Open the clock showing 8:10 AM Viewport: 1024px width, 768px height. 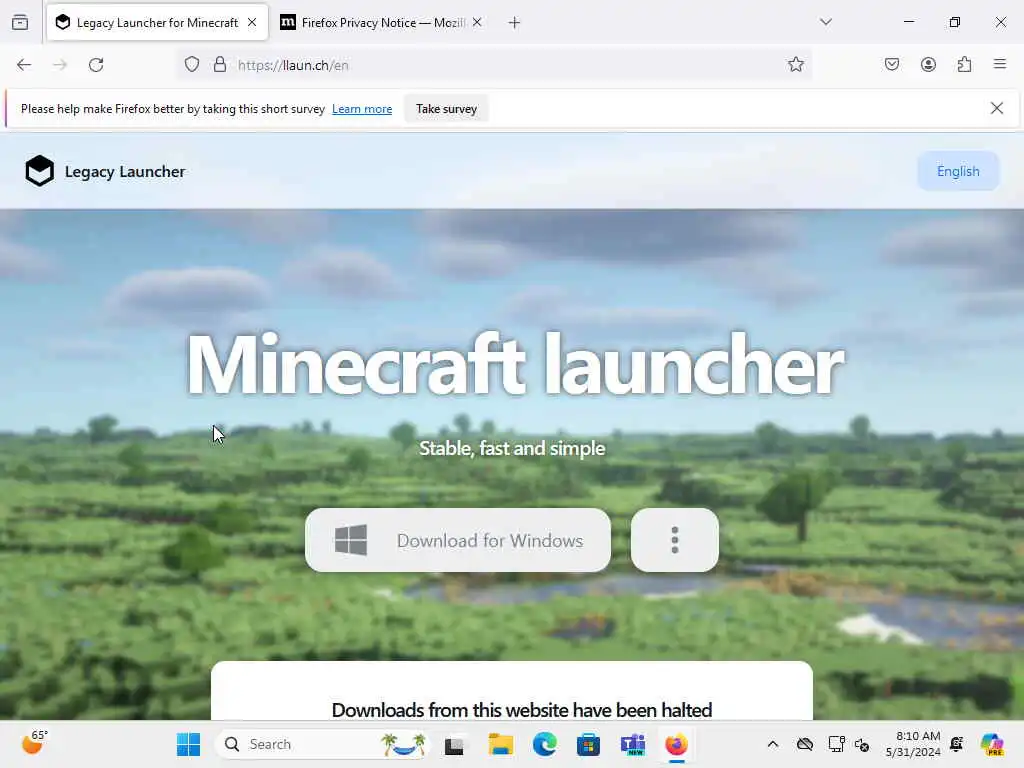click(913, 744)
